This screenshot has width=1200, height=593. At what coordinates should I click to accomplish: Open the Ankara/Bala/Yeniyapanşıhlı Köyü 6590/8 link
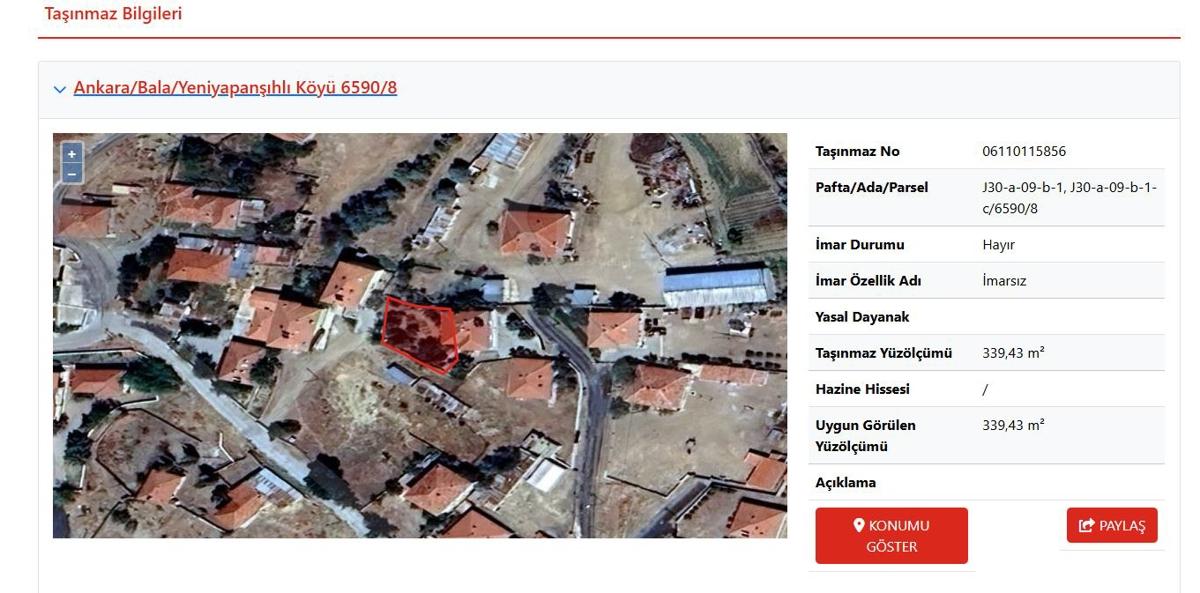tap(235, 87)
